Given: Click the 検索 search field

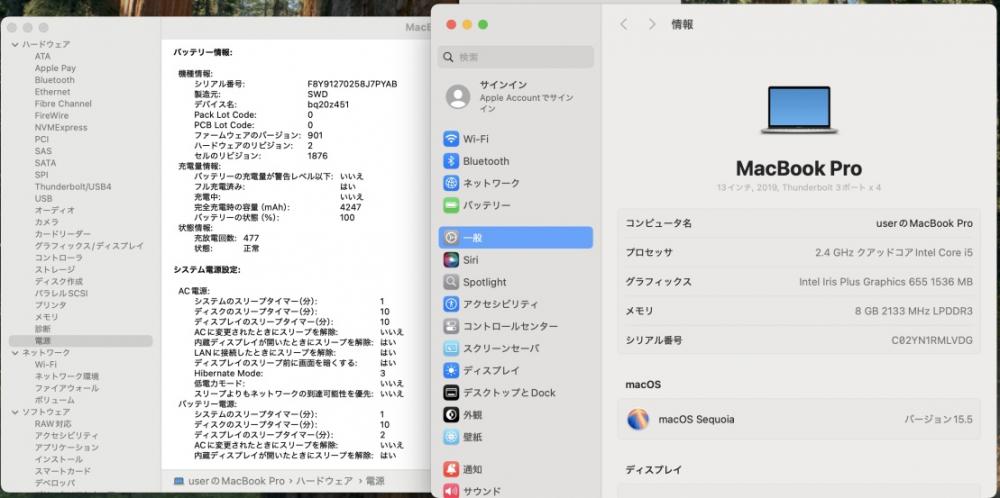Looking at the screenshot, I should (515, 57).
